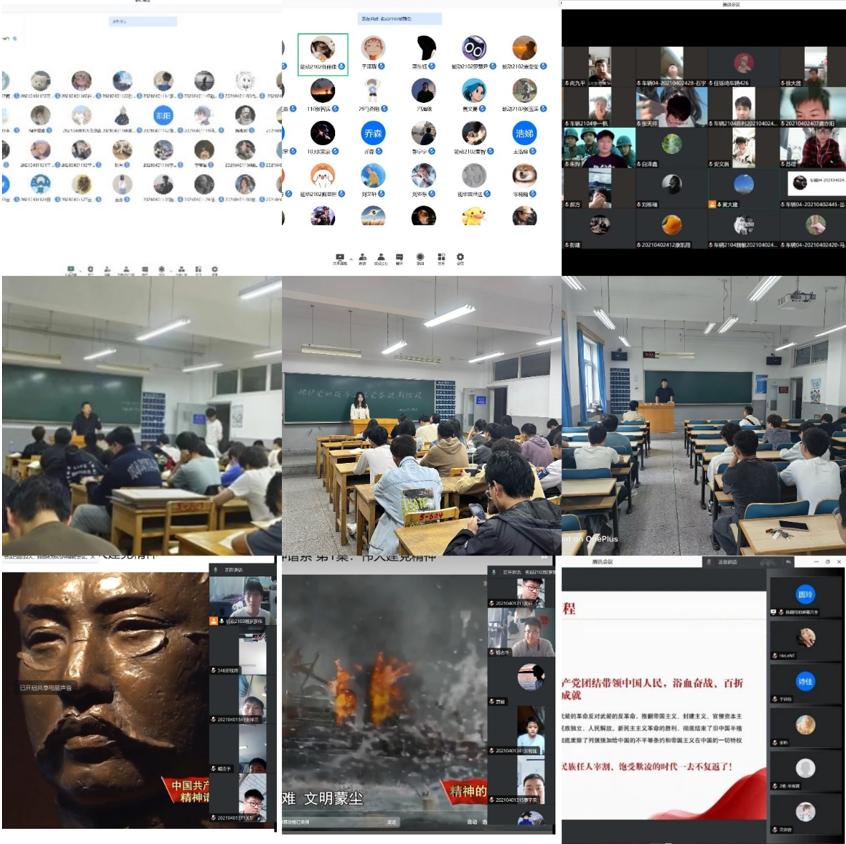
Task: Open Chat icon in middle meeting toolbar
Action: [400, 258]
